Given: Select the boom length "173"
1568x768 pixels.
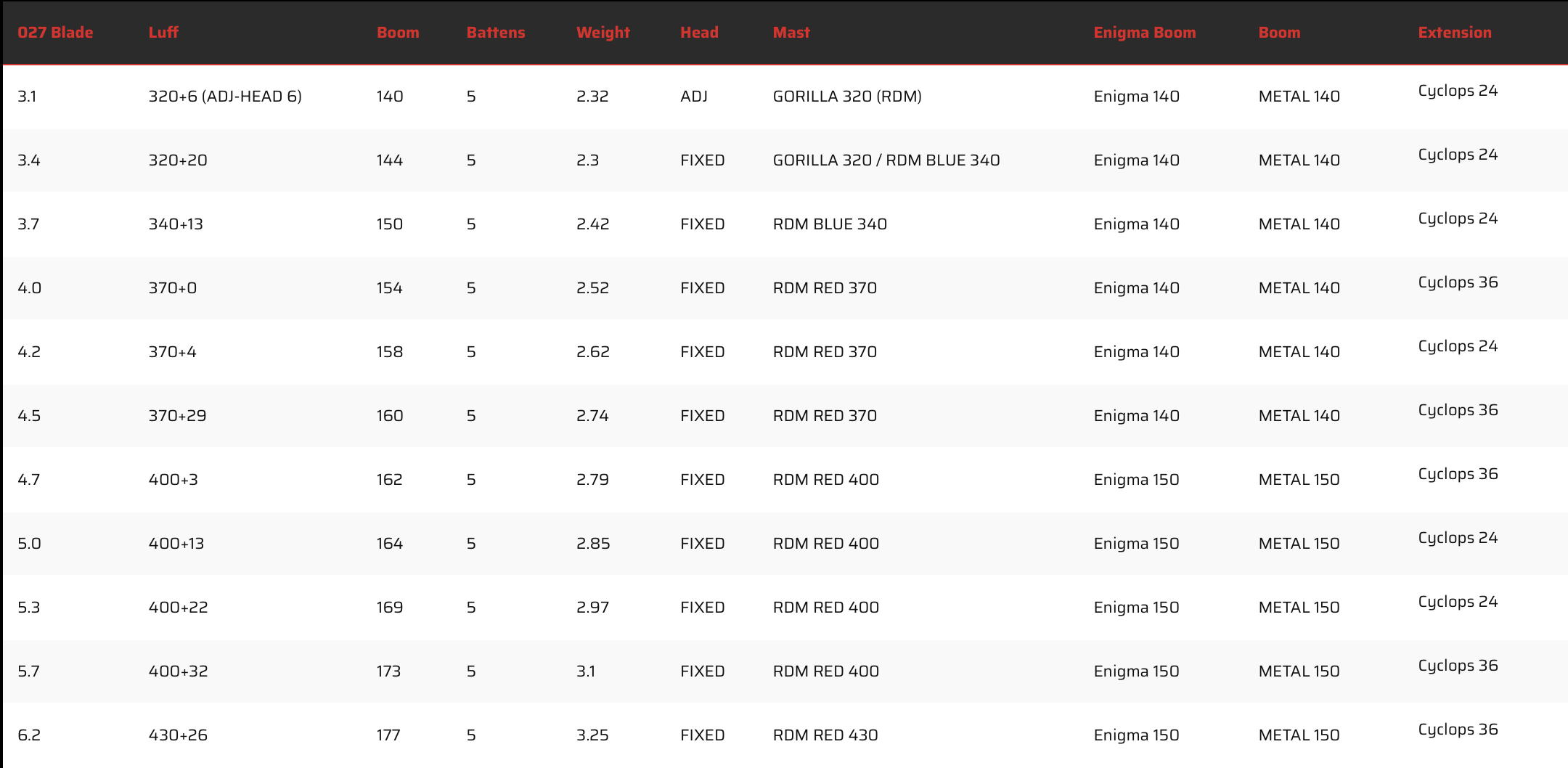Looking at the screenshot, I should tap(388, 671).
